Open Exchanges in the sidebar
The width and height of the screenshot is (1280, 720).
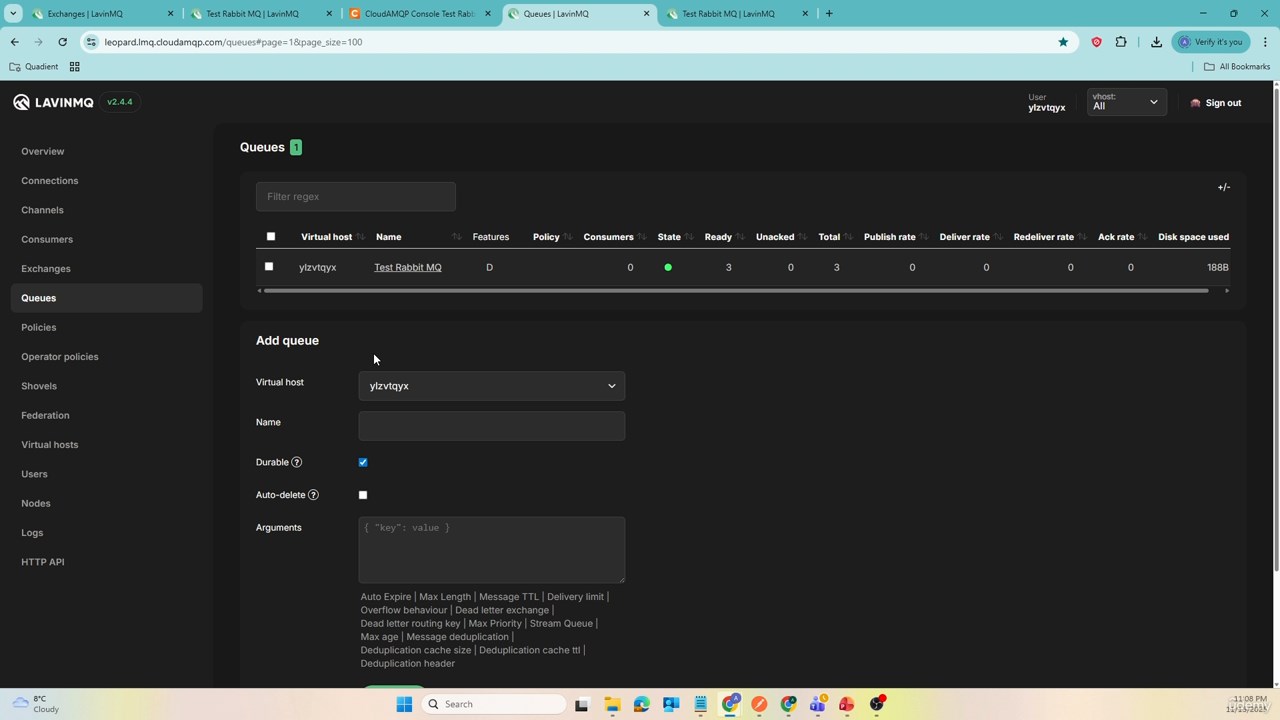(x=46, y=269)
